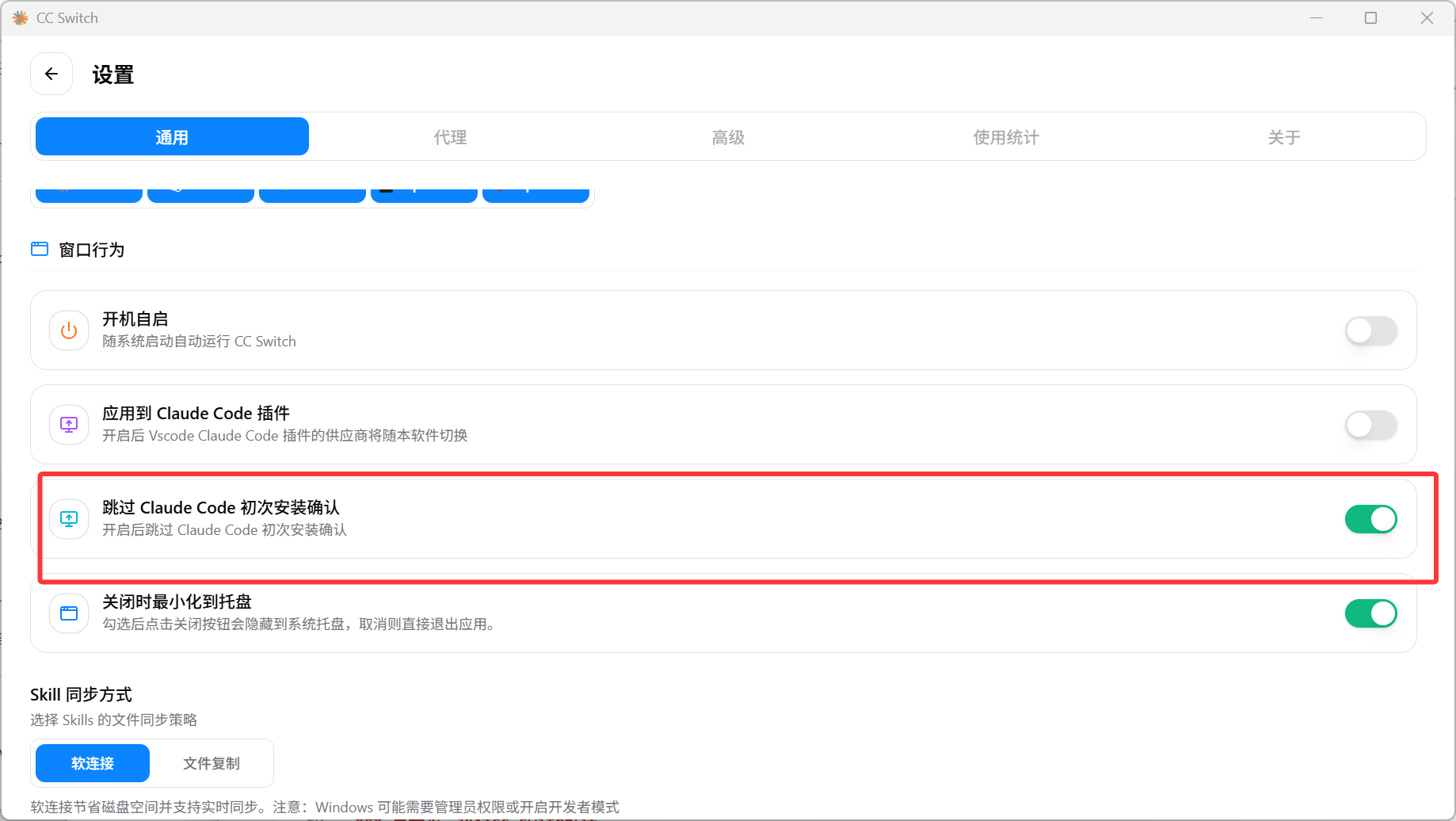Click the window icon beside 关闭时最小化到托盘

click(68, 613)
